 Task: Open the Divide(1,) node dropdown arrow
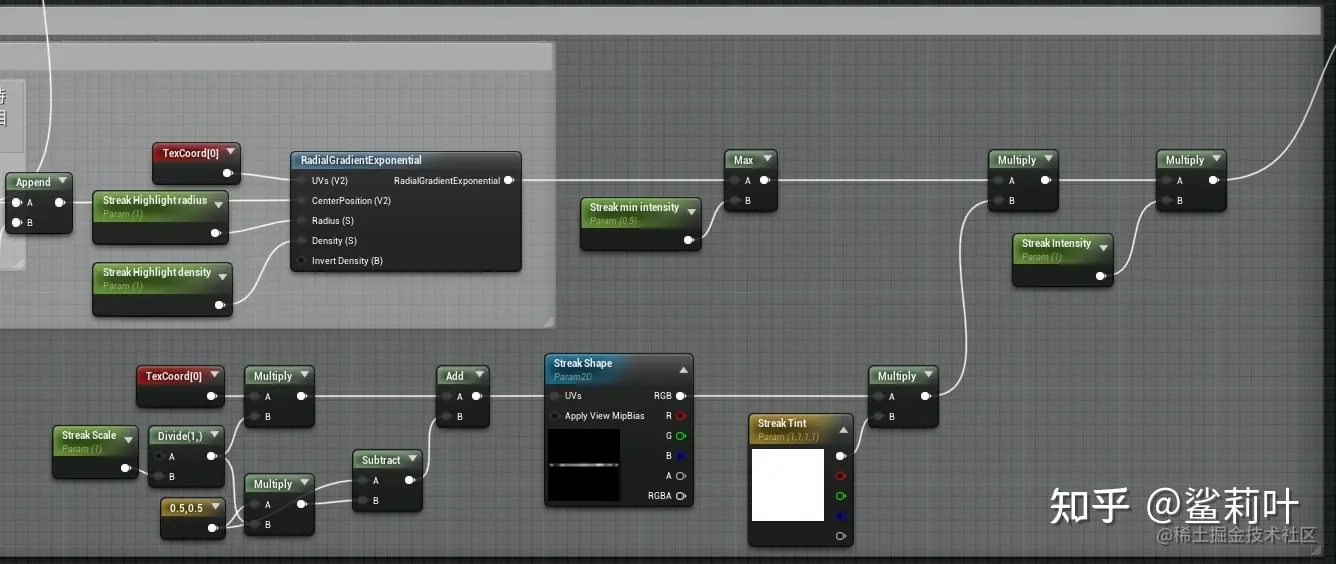click(214, 436)
